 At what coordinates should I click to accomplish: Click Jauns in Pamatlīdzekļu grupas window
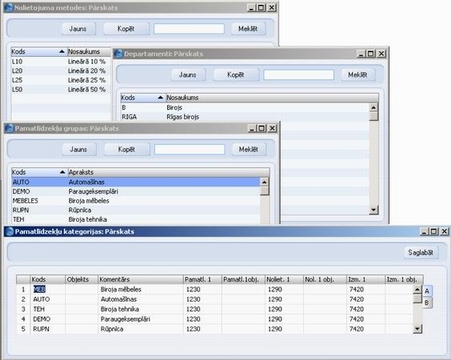(79, 149)
